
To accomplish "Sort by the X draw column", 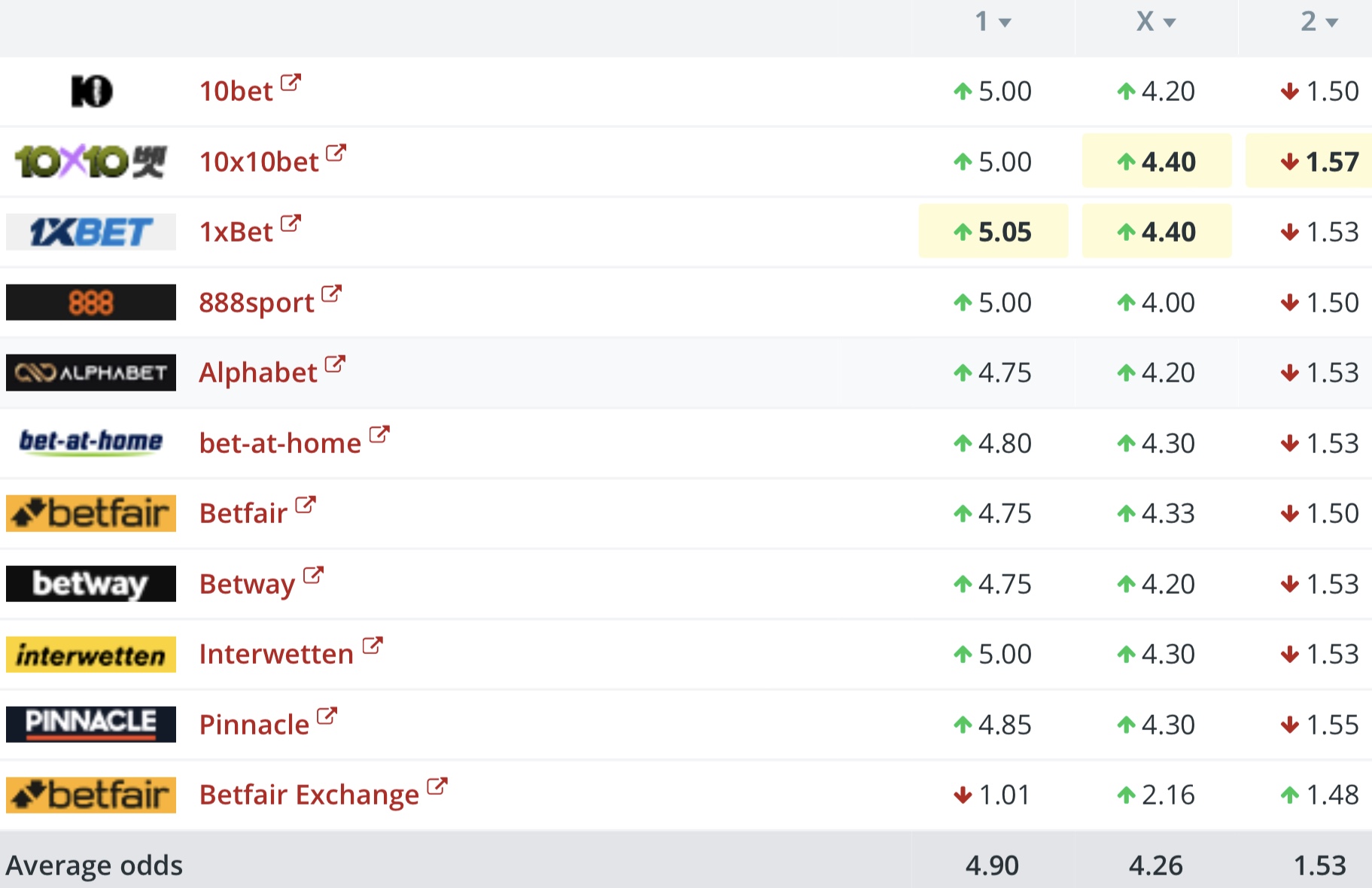I will click(x=1155, y=22).
